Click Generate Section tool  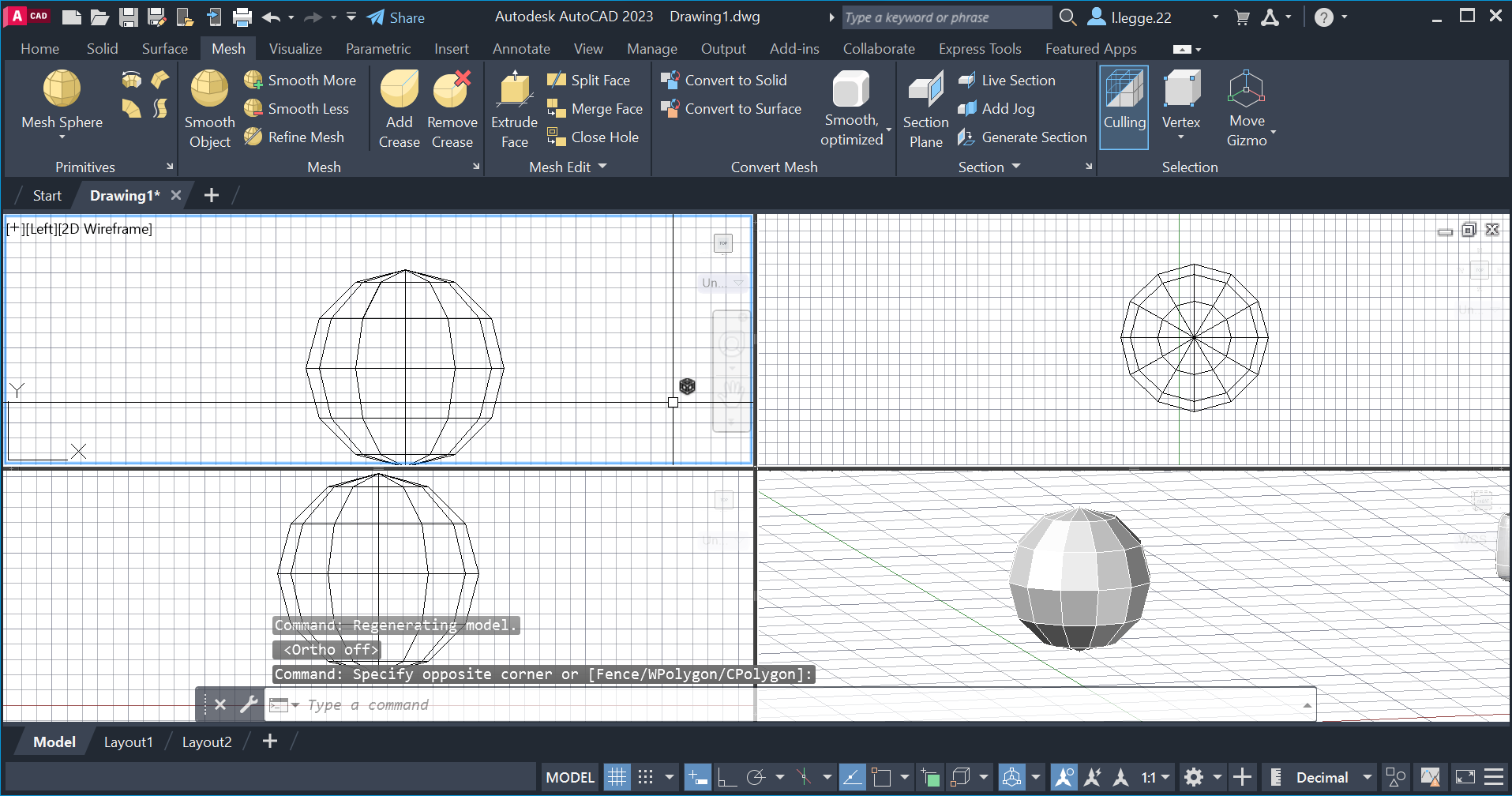tap(1022, 137)
